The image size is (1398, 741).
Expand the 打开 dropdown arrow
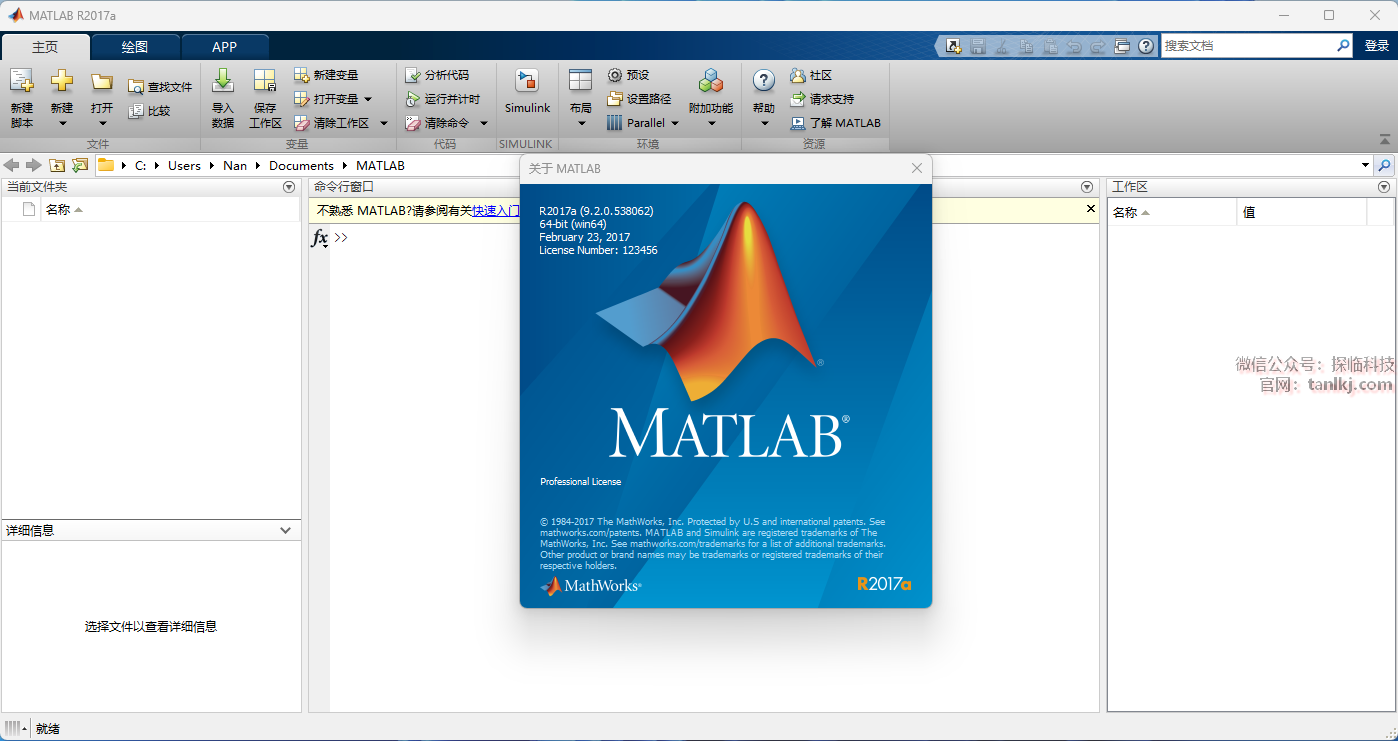tap(102, 124)
